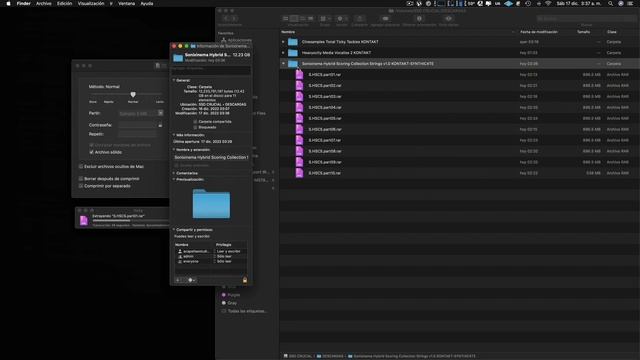
Task: Select the S.HSCS.part02.rar file icon
Action: coord(299,86)
